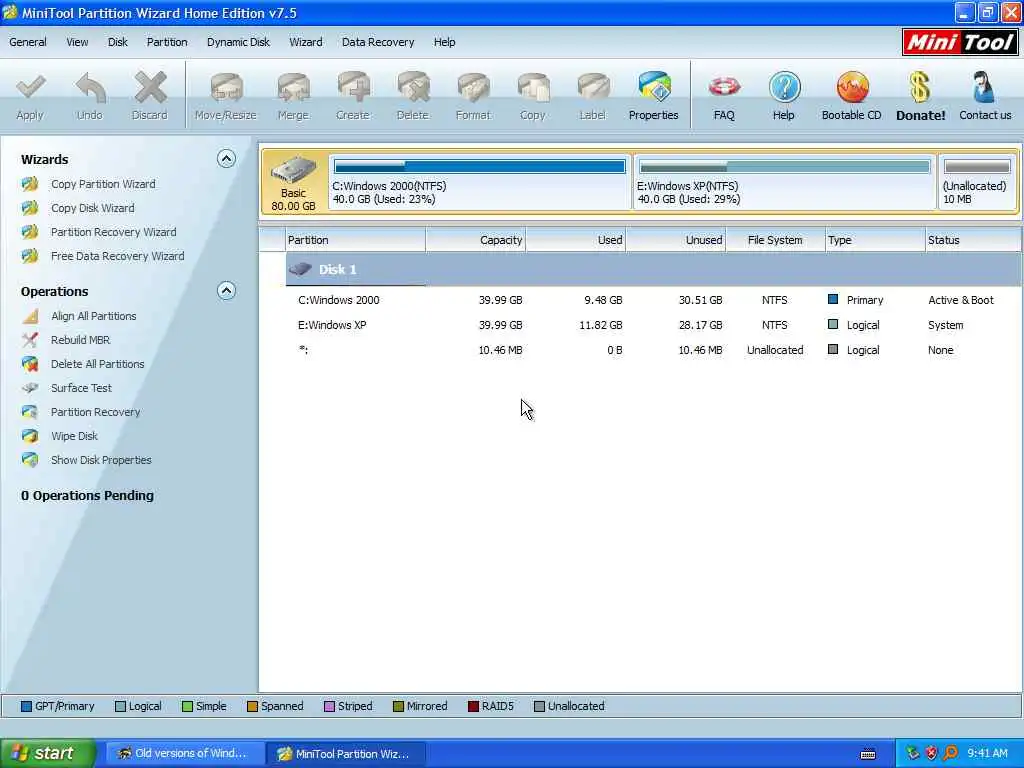Select the Disk 1 header row
This screenshot has width=1024, height=768.
click(653, 270)
